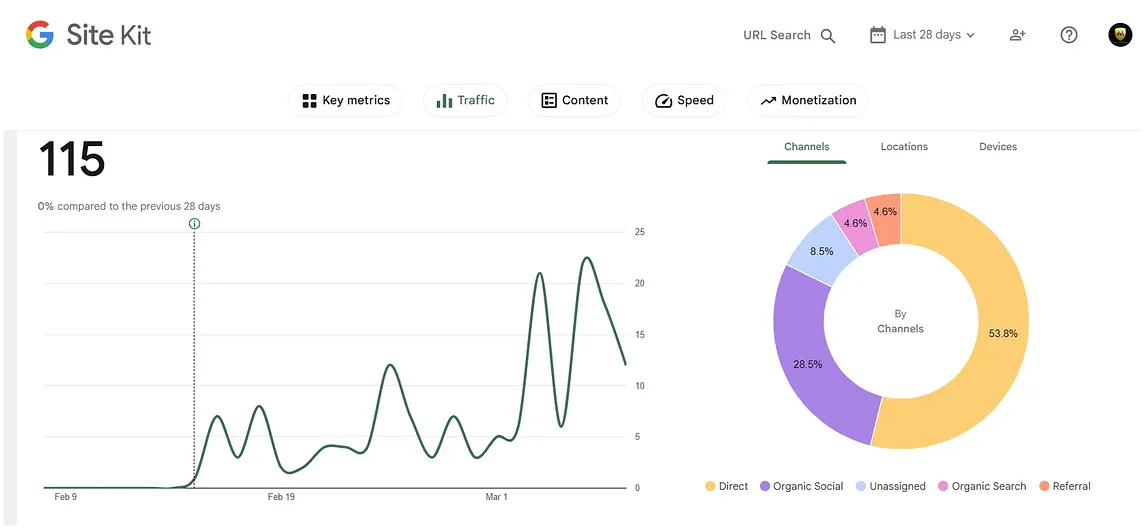Expand the Last 28 days dropdown

pyautogui.click(x=922, y=35)
